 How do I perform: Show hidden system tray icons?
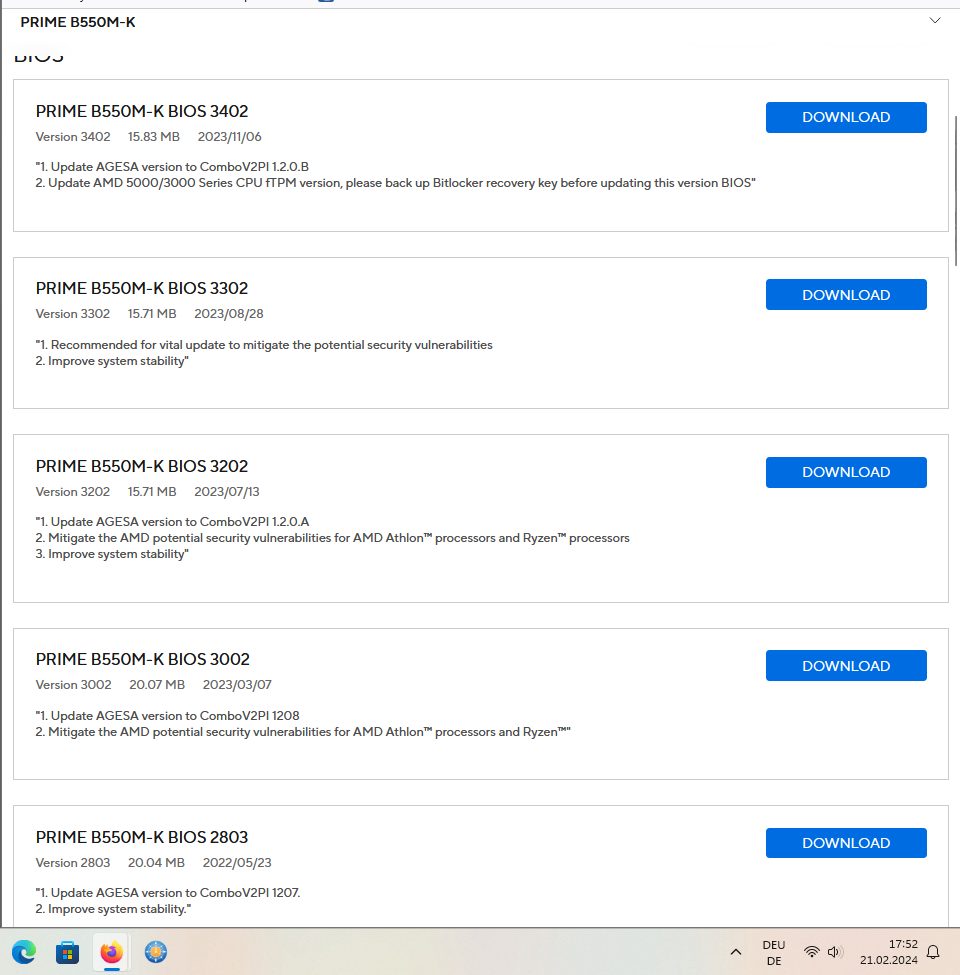click(736, 952)
